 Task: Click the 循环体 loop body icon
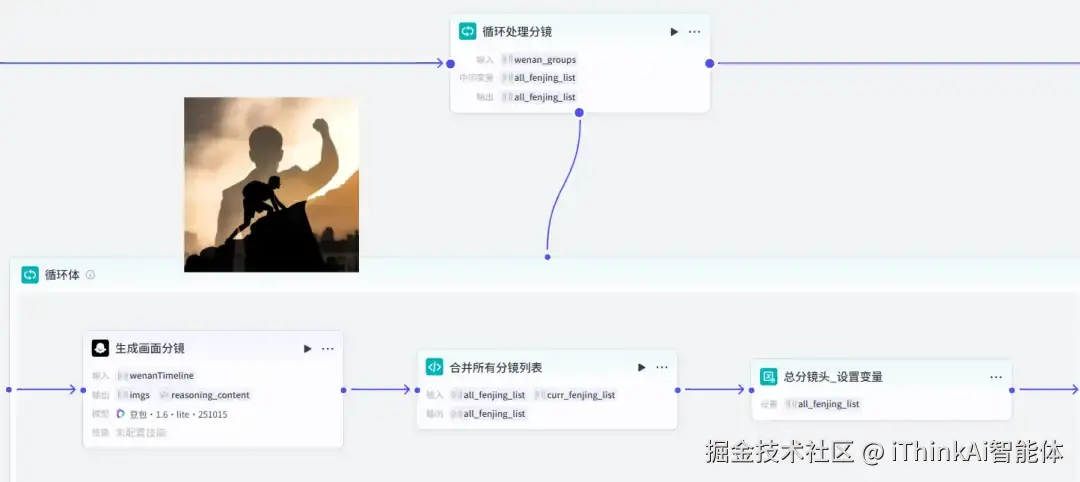pos(30,275)
